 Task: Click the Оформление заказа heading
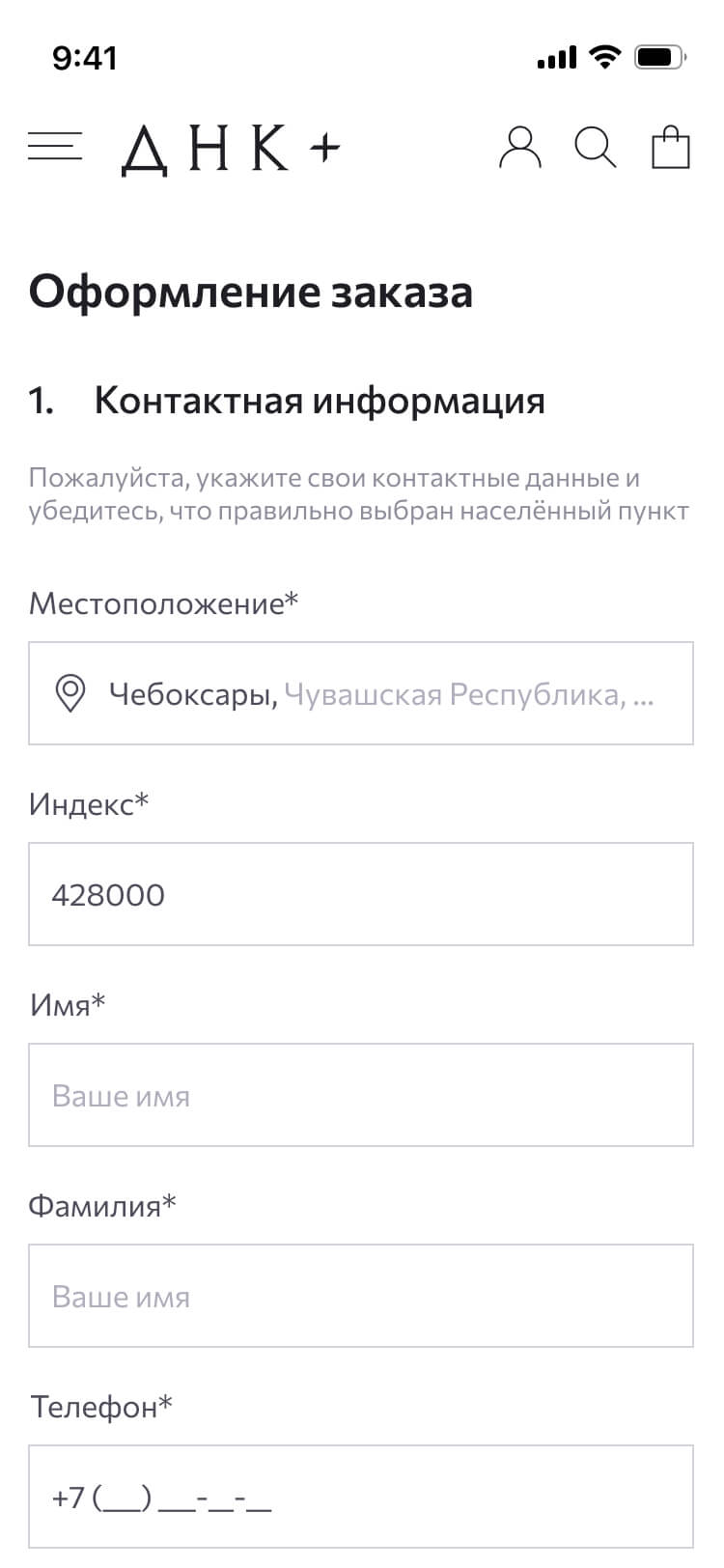pyautogui.click(x=251, y=292)
